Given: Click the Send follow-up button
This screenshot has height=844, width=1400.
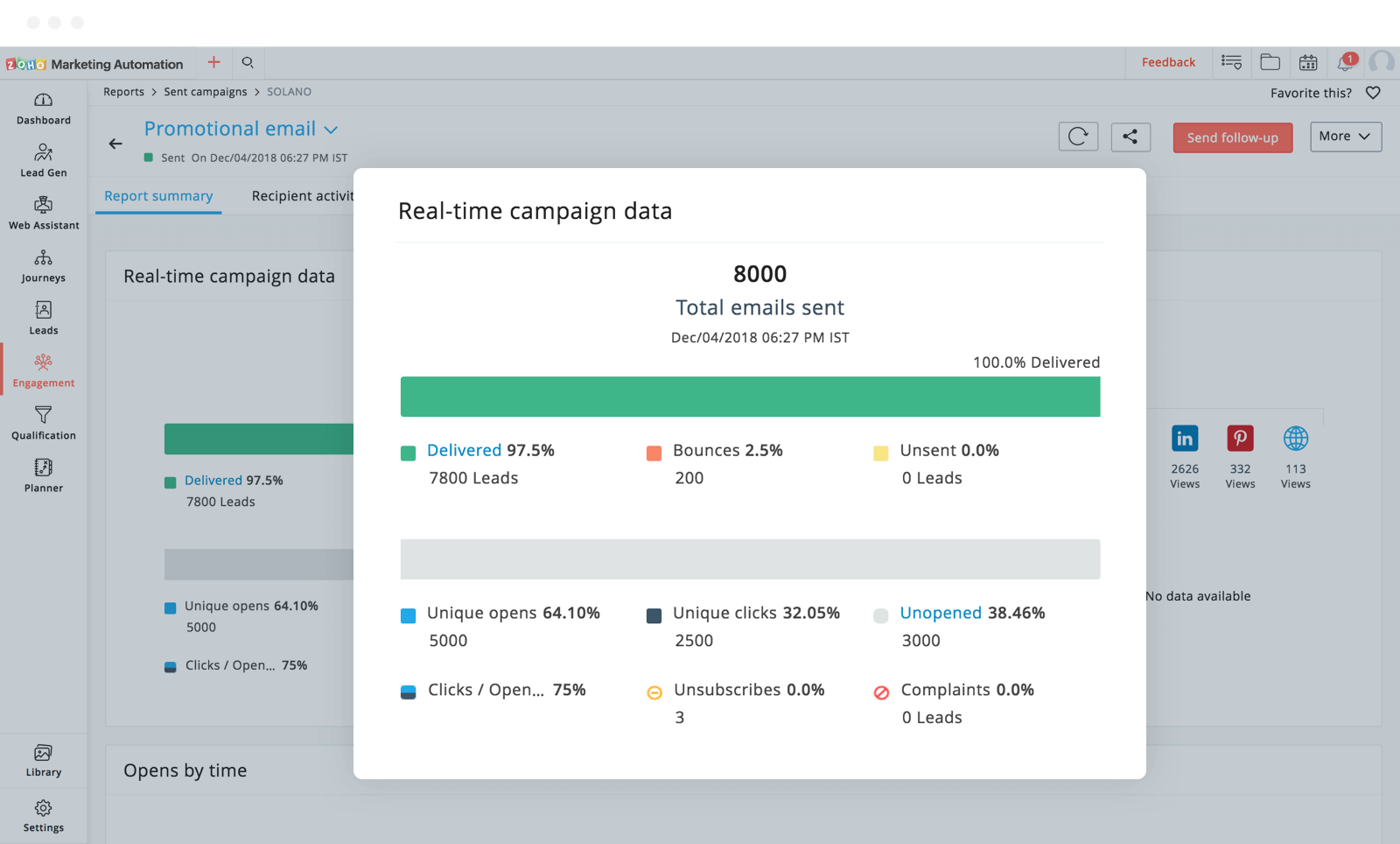Looking at the screenshot, I should pyautogui.click(x=1232, y=137).
